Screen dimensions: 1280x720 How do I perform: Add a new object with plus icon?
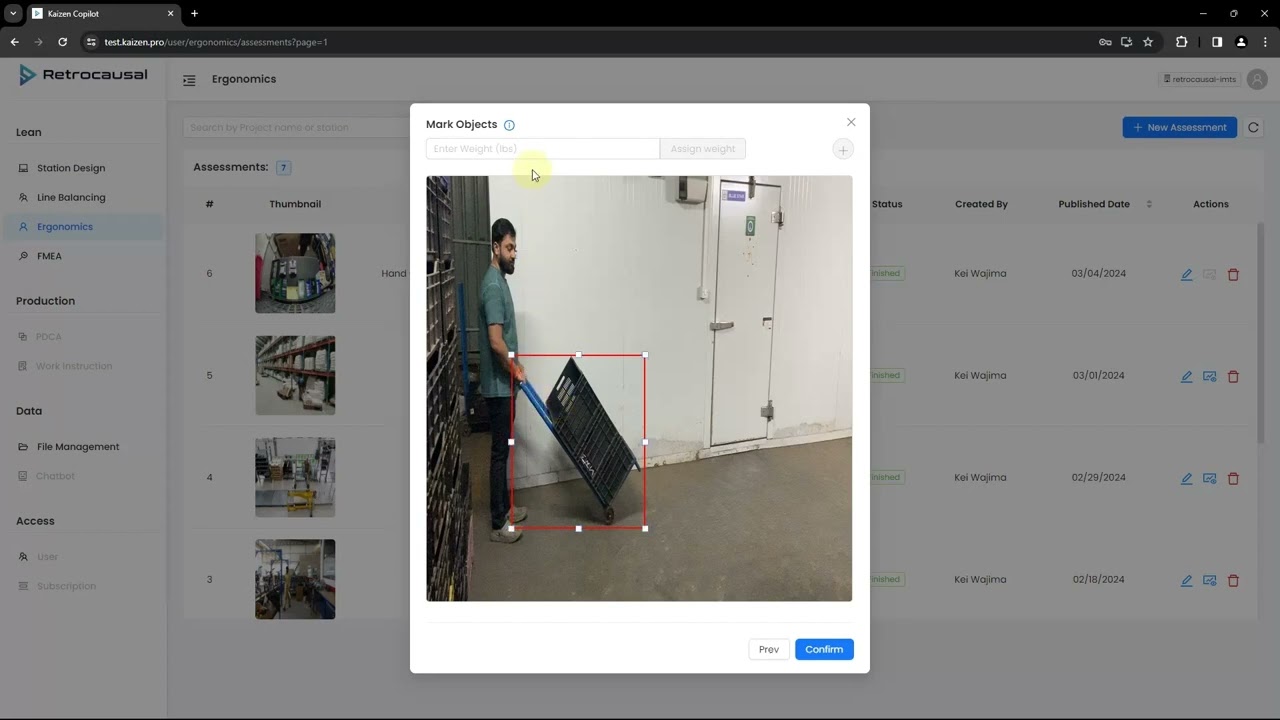(843, 149)
